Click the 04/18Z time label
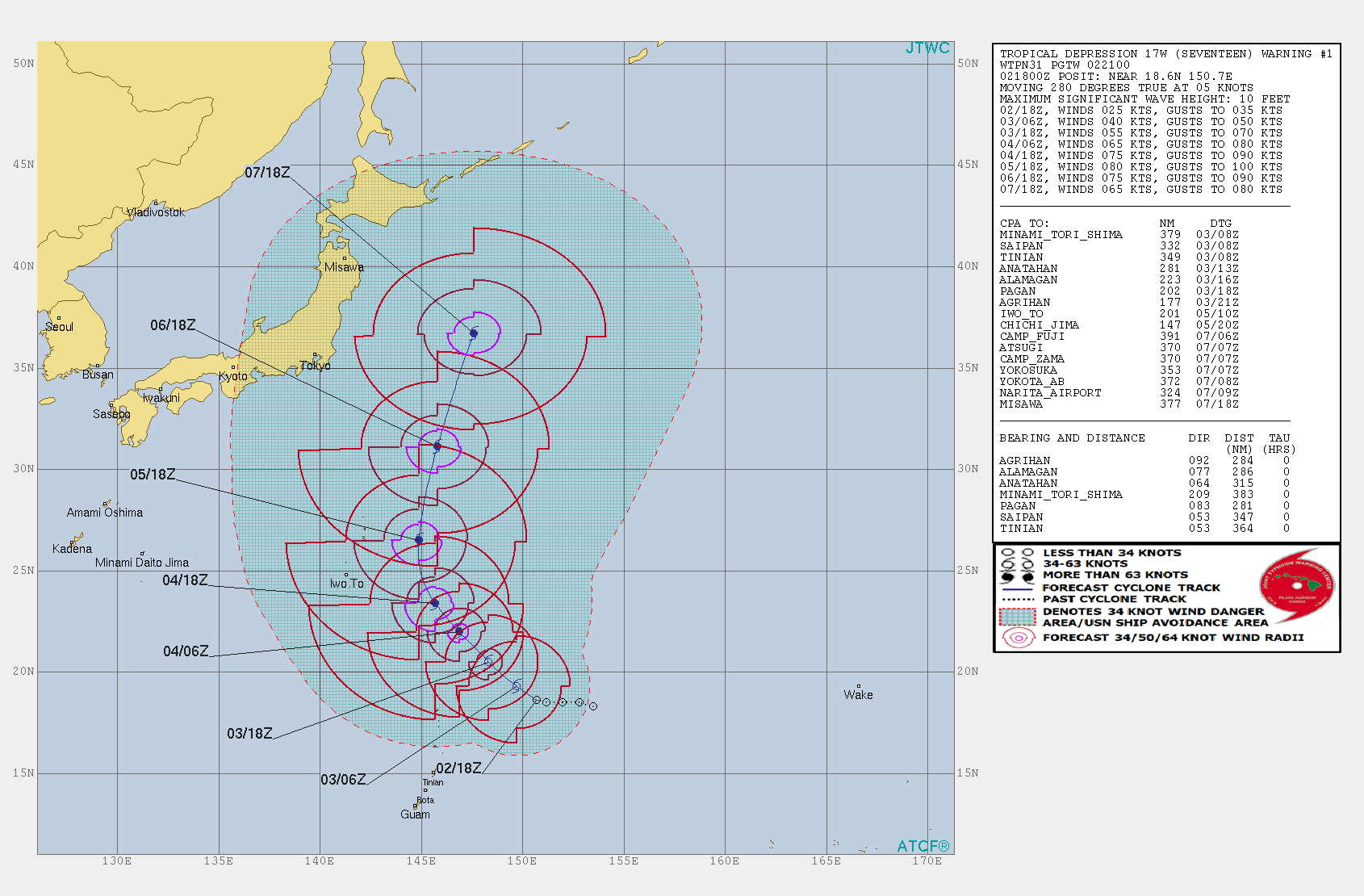The width and height of the screenshot is (1364, 896). [x=185, y=580]
